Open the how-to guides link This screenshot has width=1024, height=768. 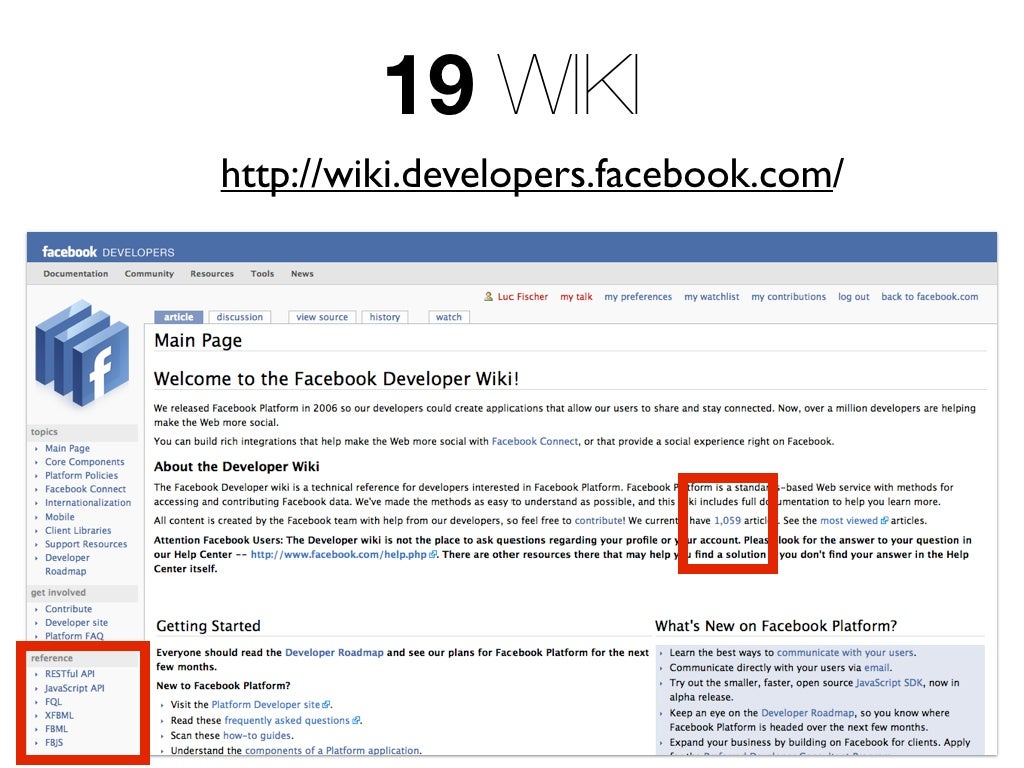click(x=257, y=735)
